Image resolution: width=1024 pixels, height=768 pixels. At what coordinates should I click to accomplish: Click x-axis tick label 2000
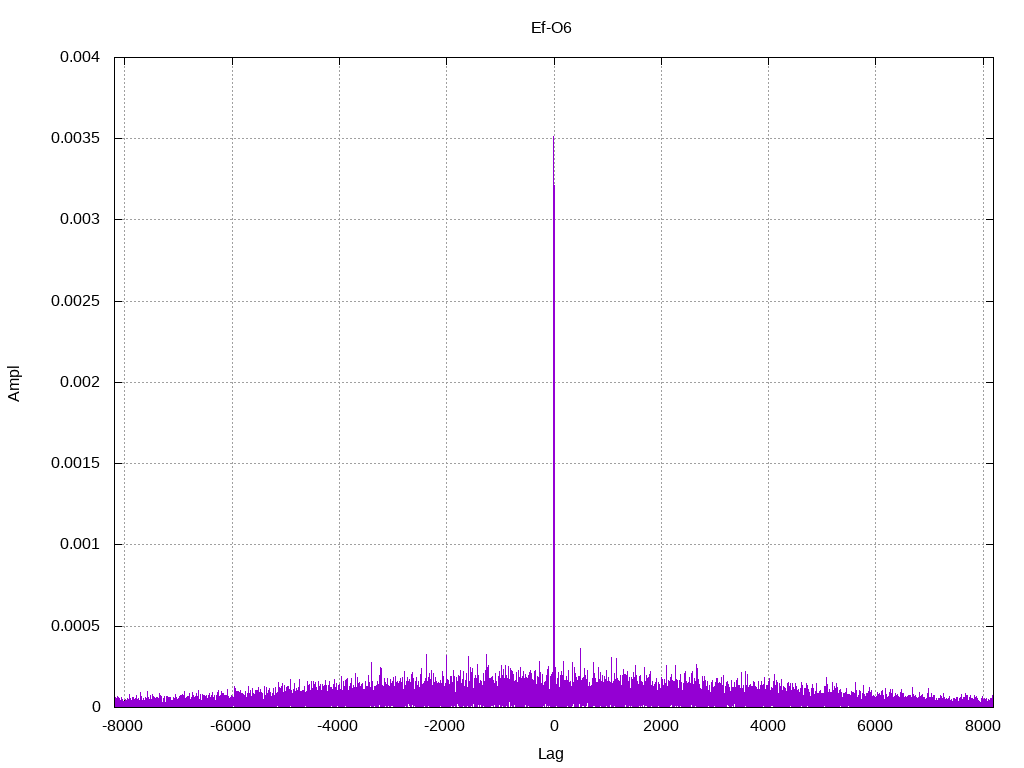(x=661, y=726)
